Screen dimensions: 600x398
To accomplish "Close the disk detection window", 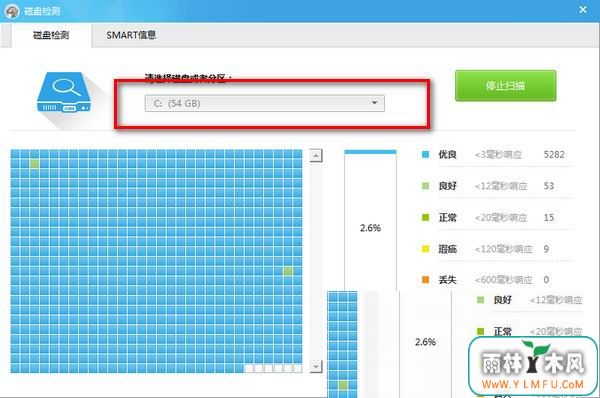I will [x=583, y=10].
